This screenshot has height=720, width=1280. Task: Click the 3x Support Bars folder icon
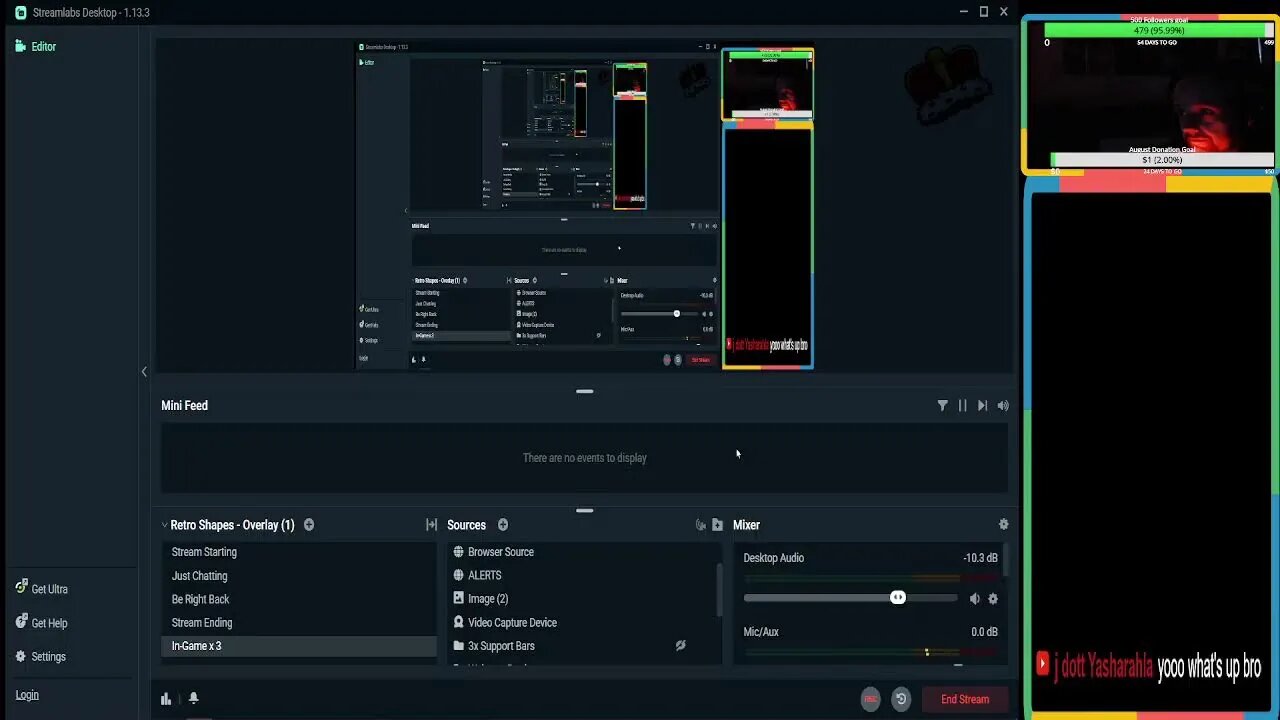[459, 646]
